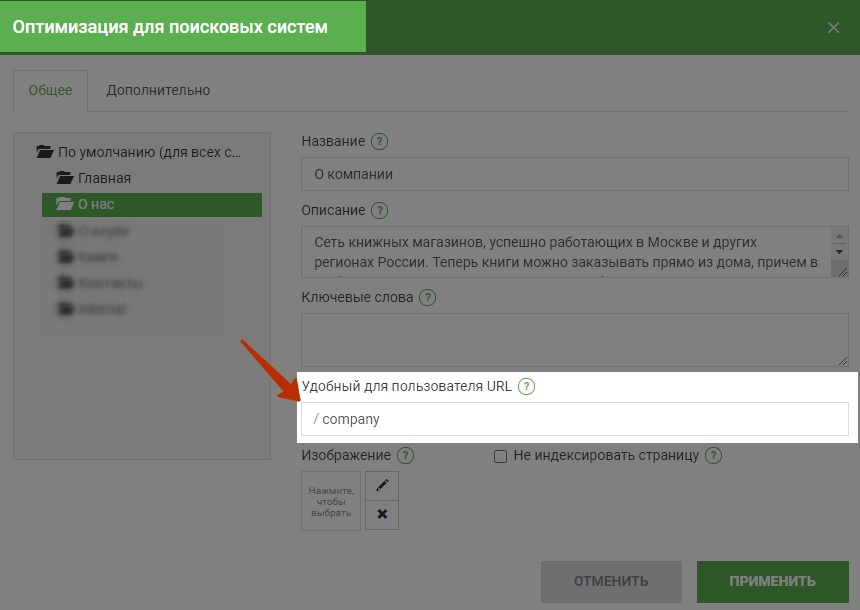The width and height of the screenshot is (860, 610).
Task: Click the X remove image icon
Action: [x=382, y=515]
